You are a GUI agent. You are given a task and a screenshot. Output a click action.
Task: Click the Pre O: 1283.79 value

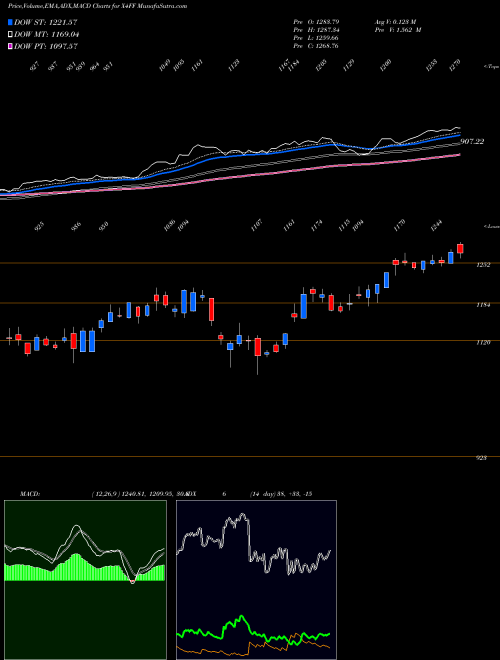pos(316,21)
